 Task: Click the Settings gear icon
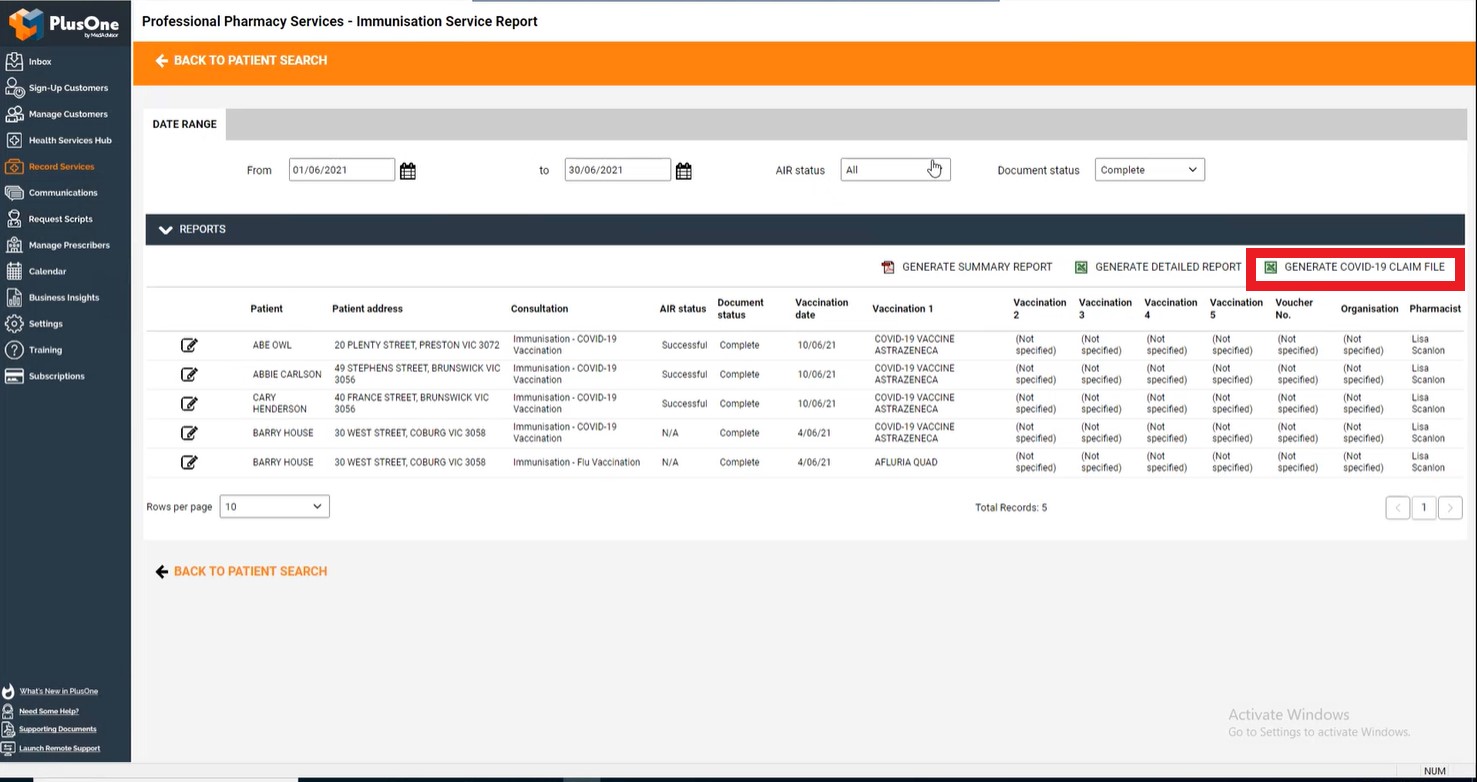14,323
